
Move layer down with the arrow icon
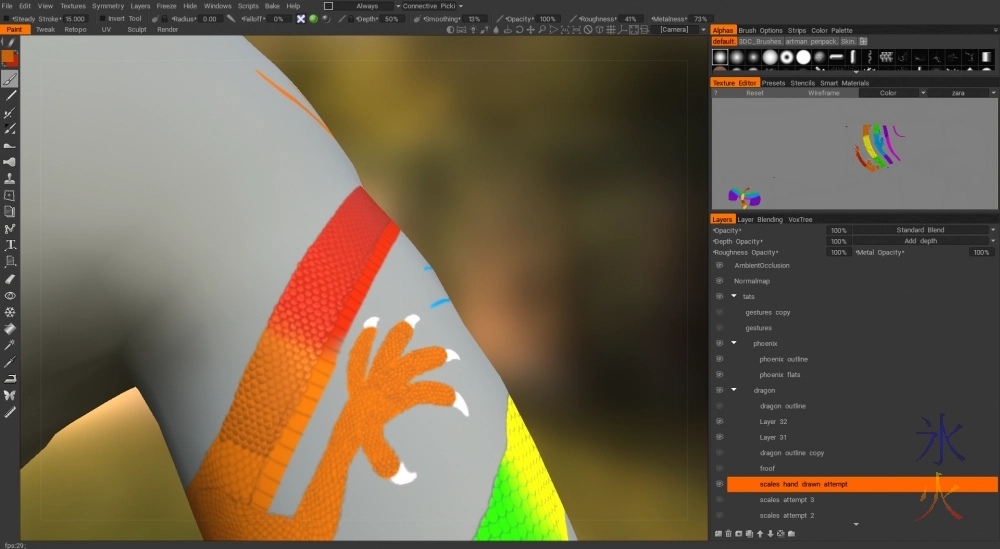click(770, 534)
